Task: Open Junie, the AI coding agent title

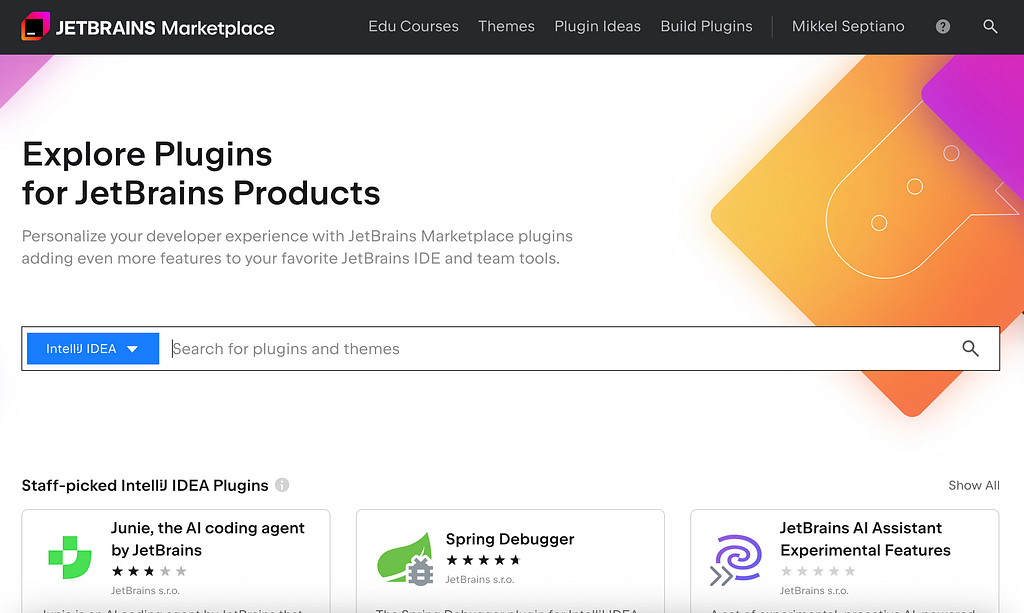Action: [x=208, y=539]
